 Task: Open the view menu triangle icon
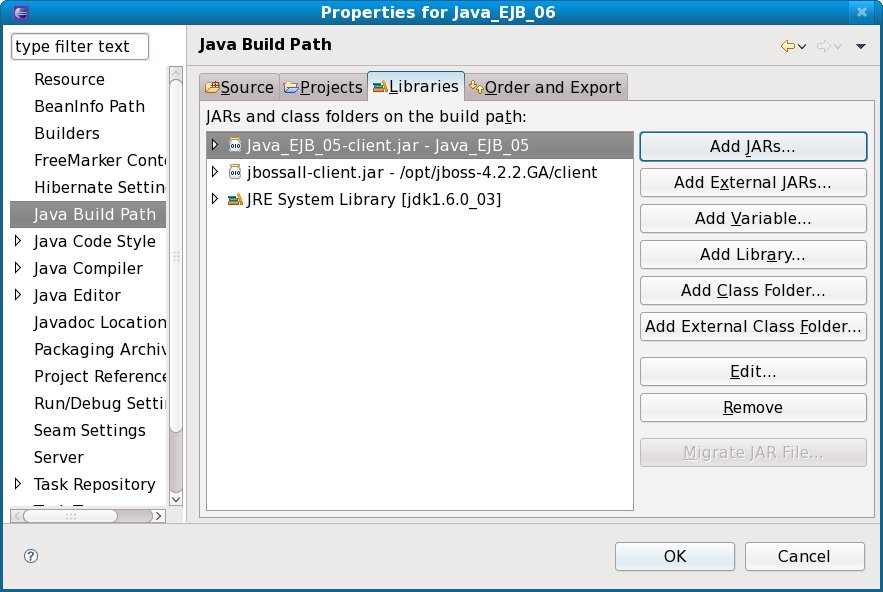click(860, 46)
